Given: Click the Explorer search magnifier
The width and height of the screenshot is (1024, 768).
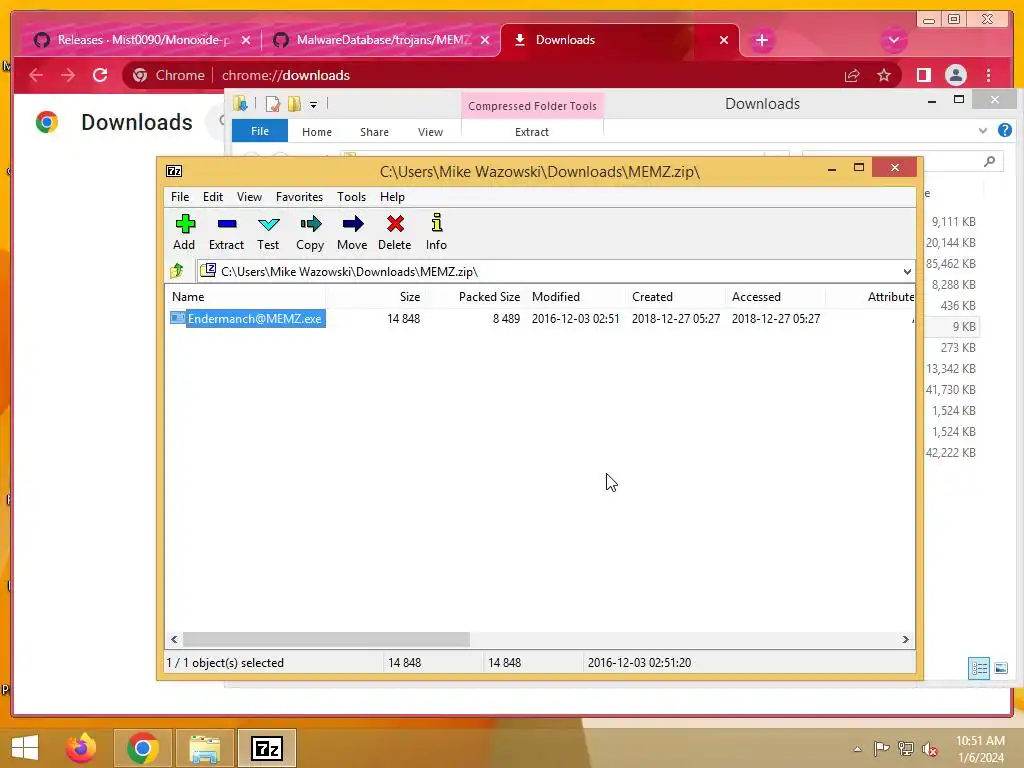Looking at the screenshot, I should (989, 161).
